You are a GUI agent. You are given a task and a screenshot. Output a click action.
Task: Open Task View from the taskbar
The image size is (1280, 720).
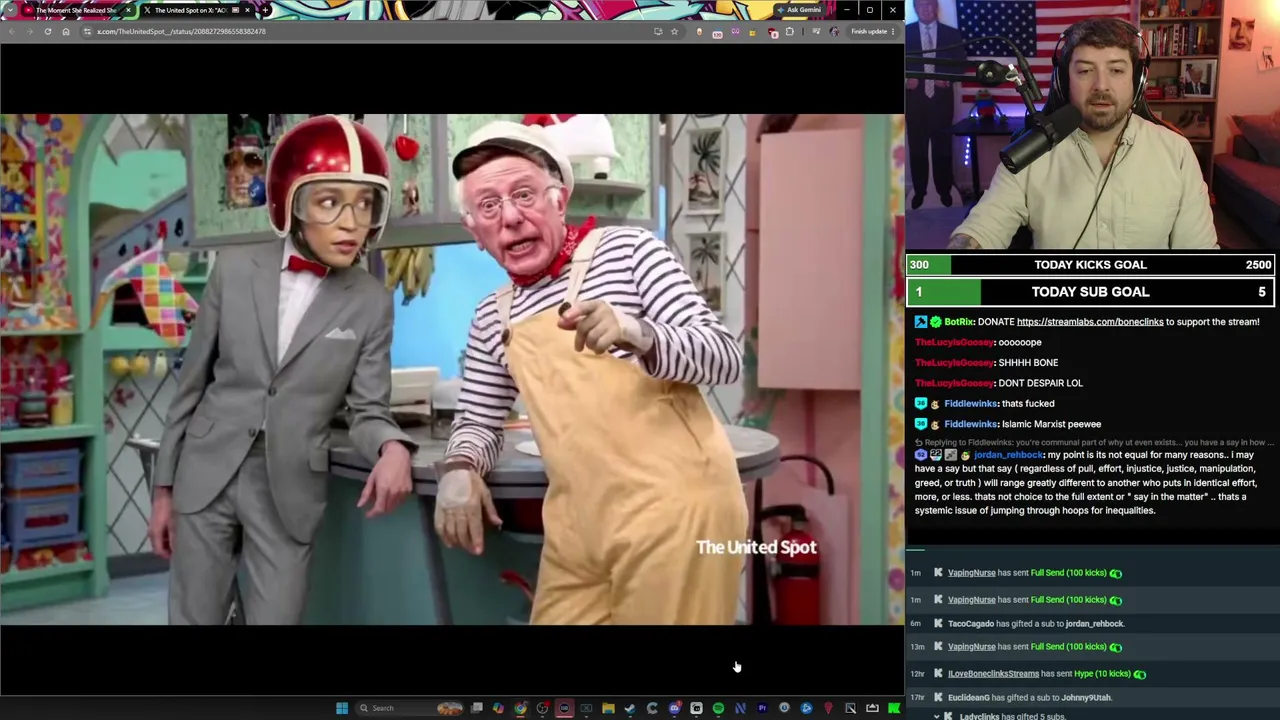pos(477,708)
